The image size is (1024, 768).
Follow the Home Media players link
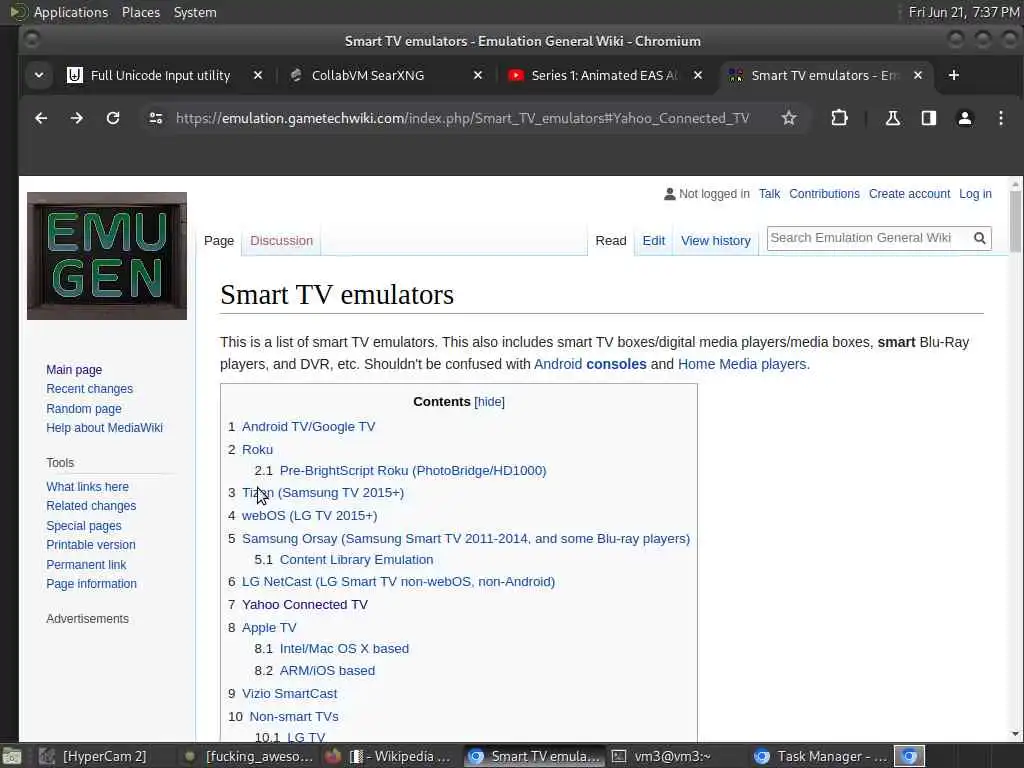click(x=742, y=364)
